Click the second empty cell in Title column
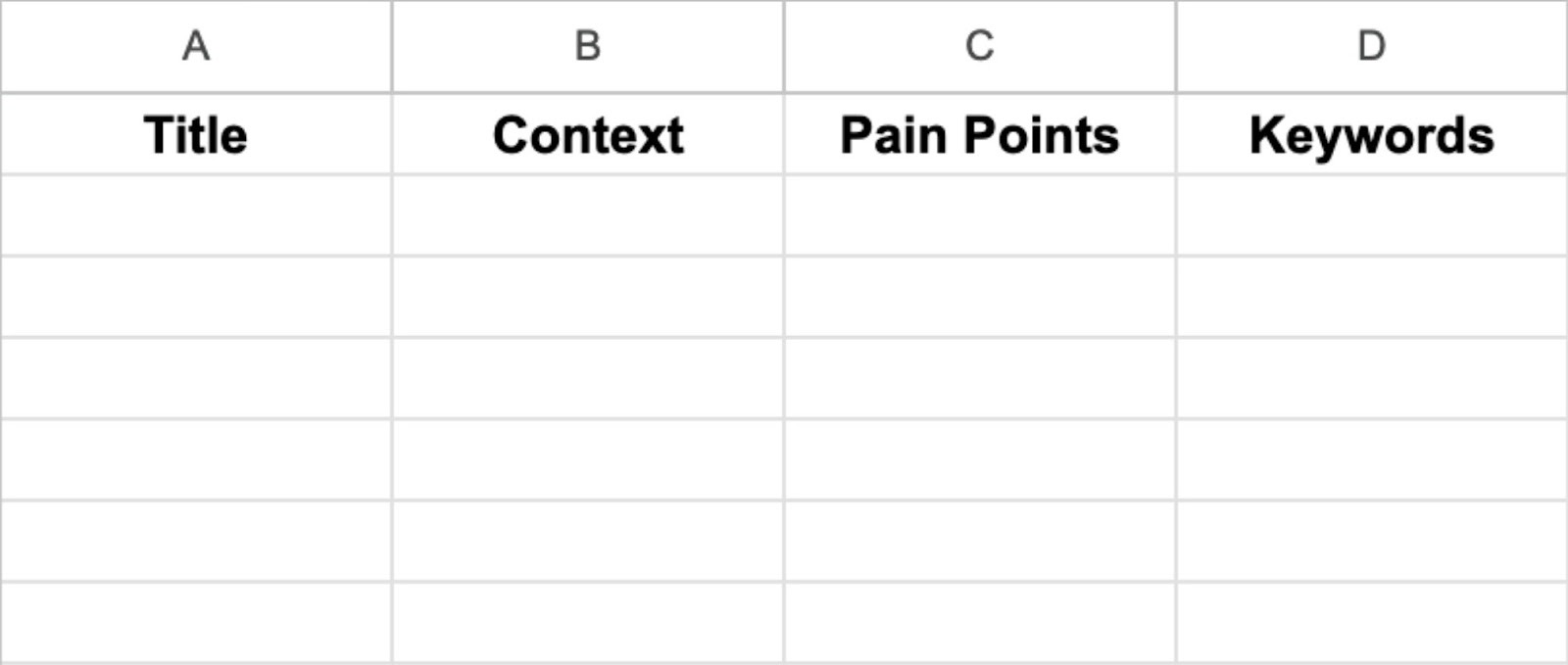The width and height of the screenshot is (1568, 665). click(196, 297)
